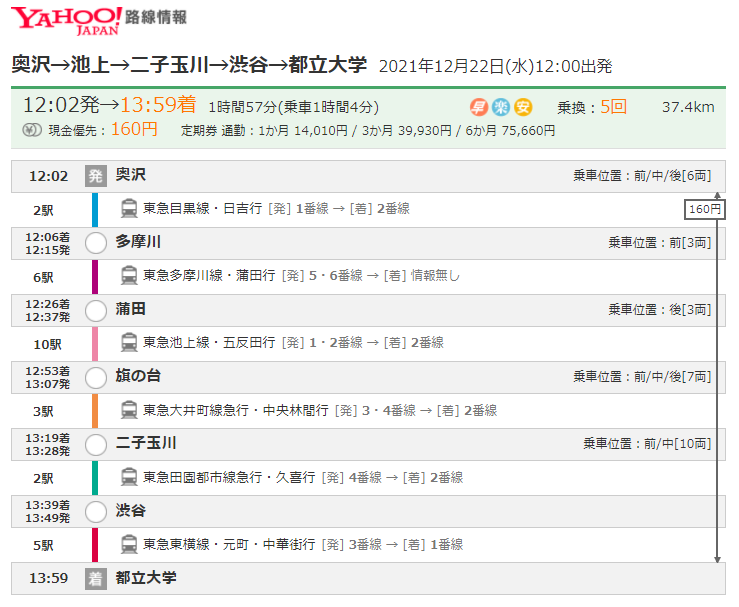Click the 現金優先：160円 fare text

coord(103,130)
